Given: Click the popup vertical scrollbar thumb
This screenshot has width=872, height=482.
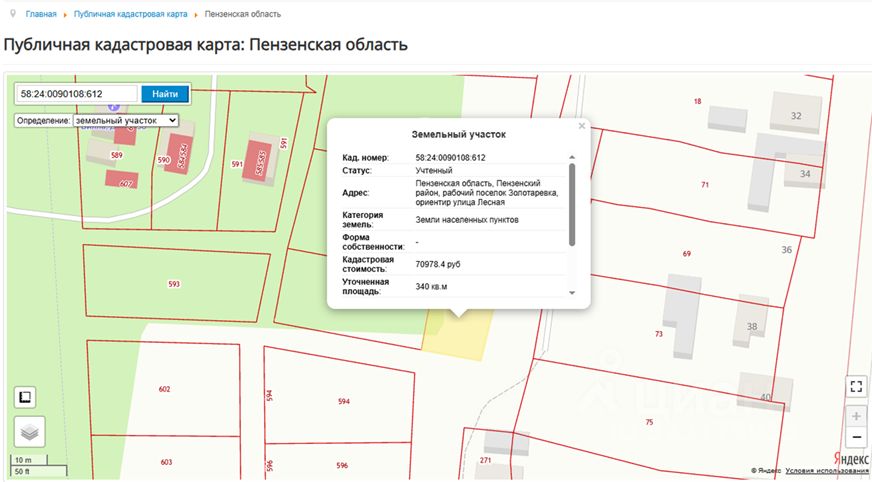Looking at the screenshot, I should point(572,204).
